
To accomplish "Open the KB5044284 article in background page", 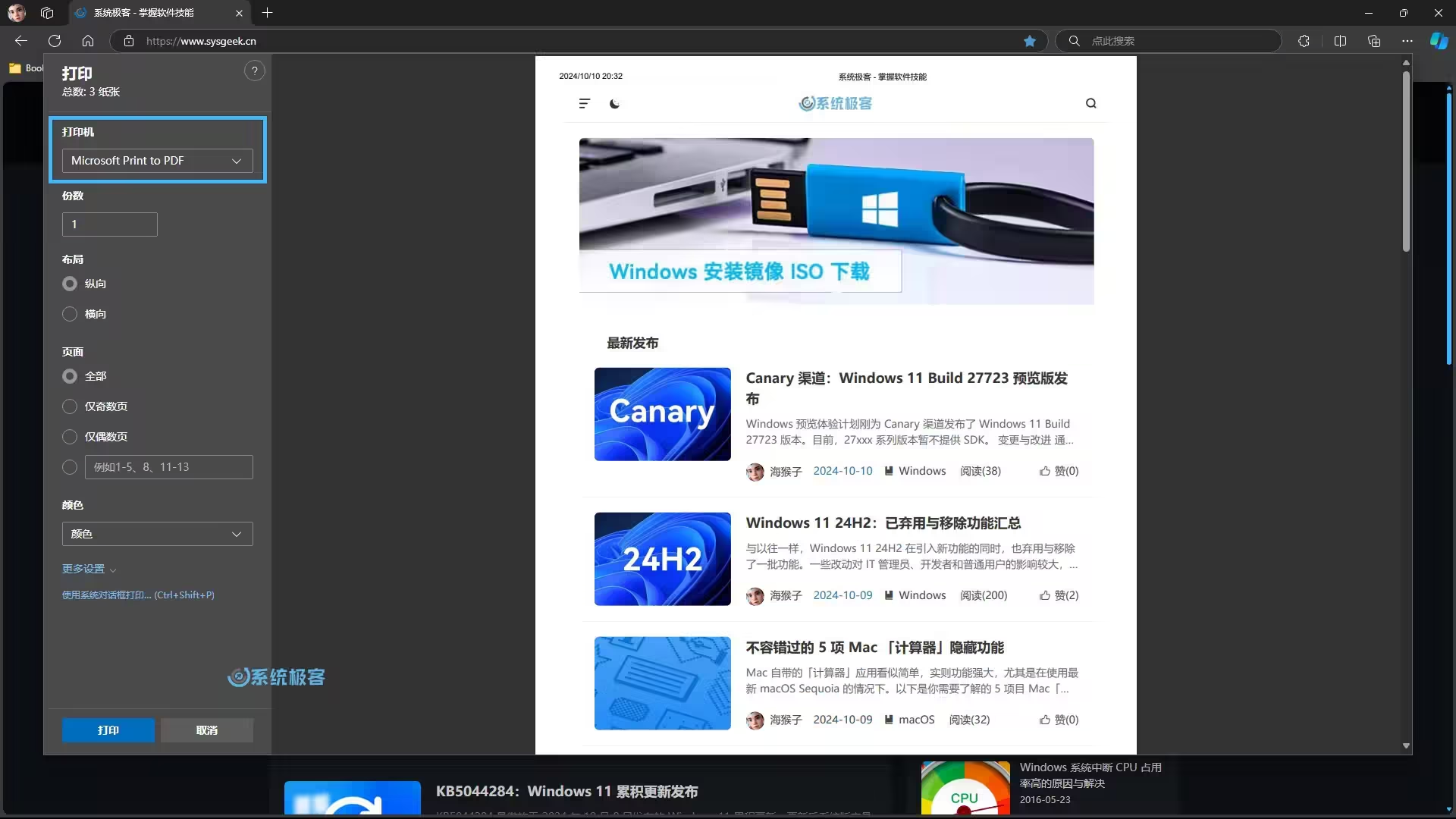I will (566, 792).
